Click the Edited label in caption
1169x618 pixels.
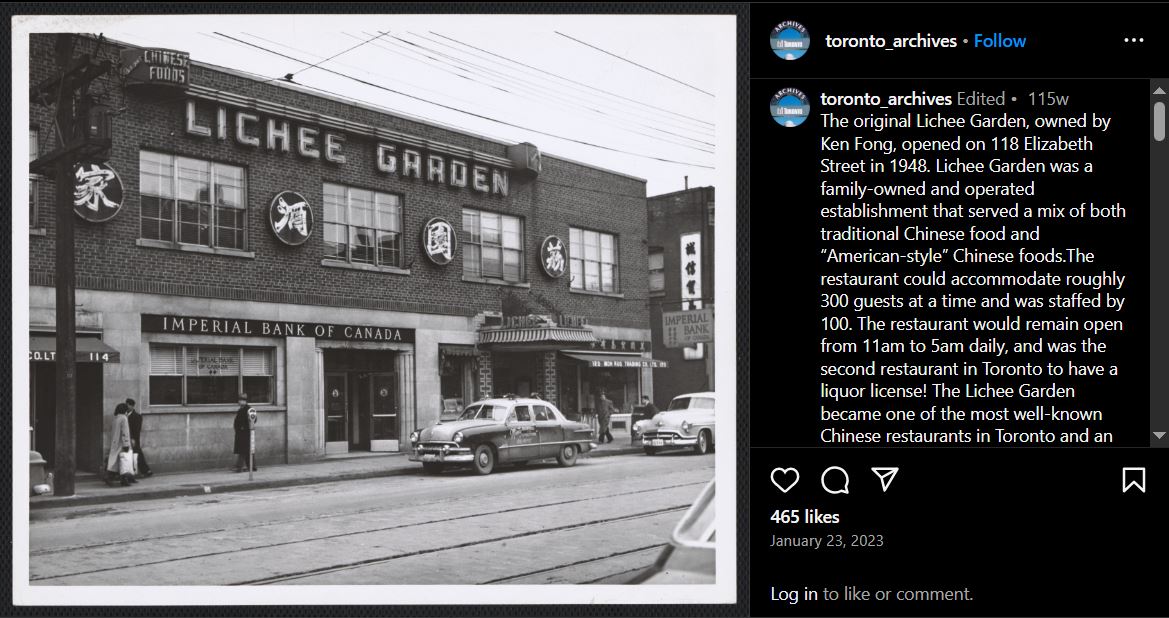tap(980, 98)
